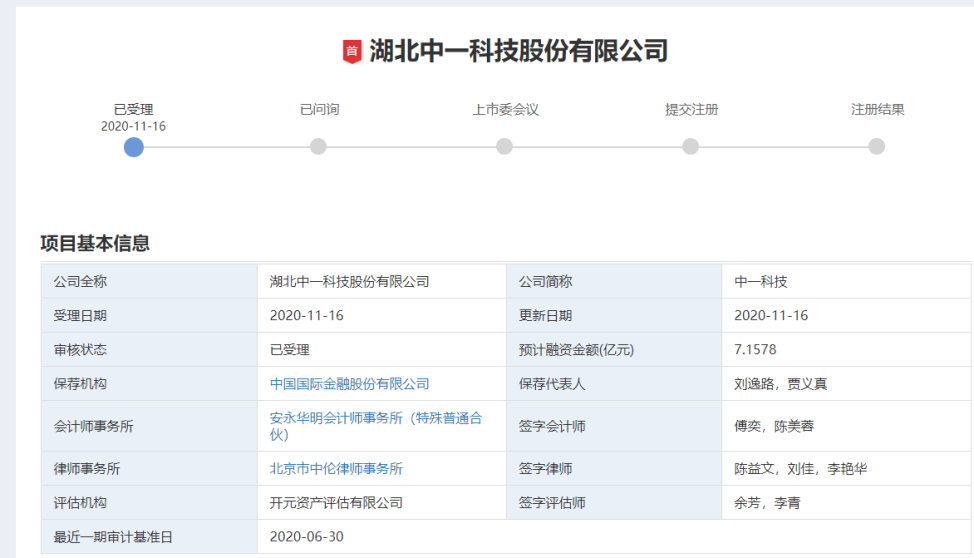
Task: Open the 安永华明会计师事务所 accounting firm link
Action: click(376, 426)
